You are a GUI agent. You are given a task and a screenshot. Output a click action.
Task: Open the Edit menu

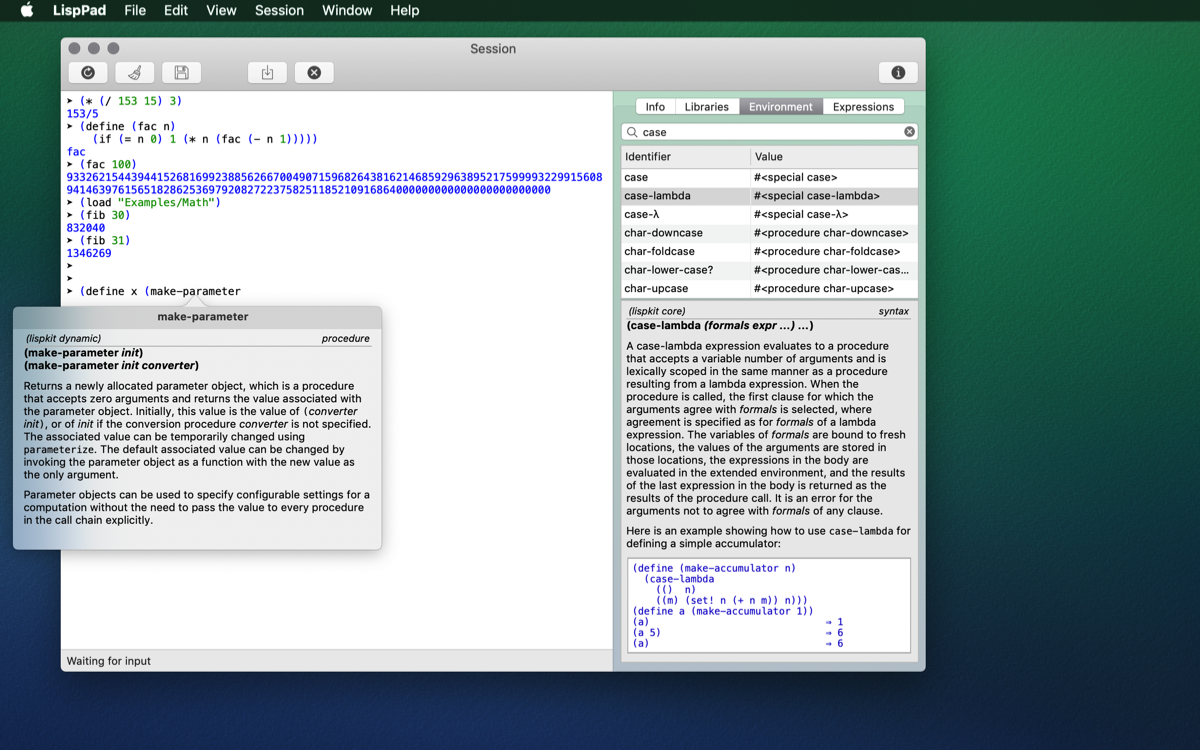click(x=176, y=10)
